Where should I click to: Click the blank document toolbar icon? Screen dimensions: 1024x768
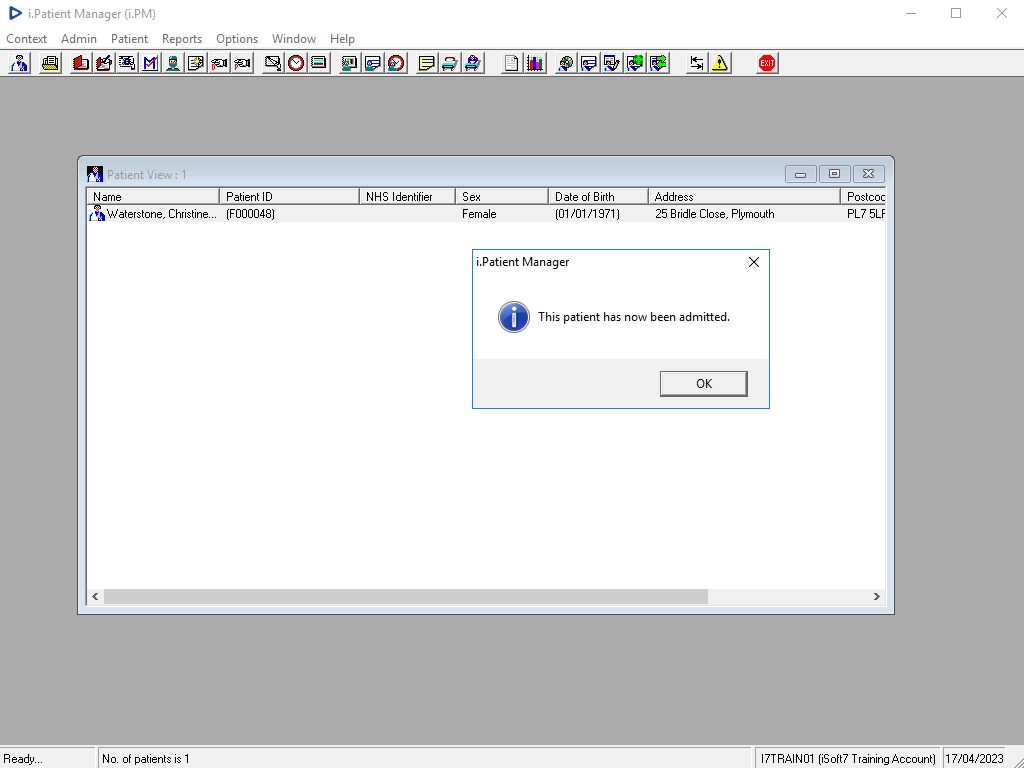(x=511, y=63)
